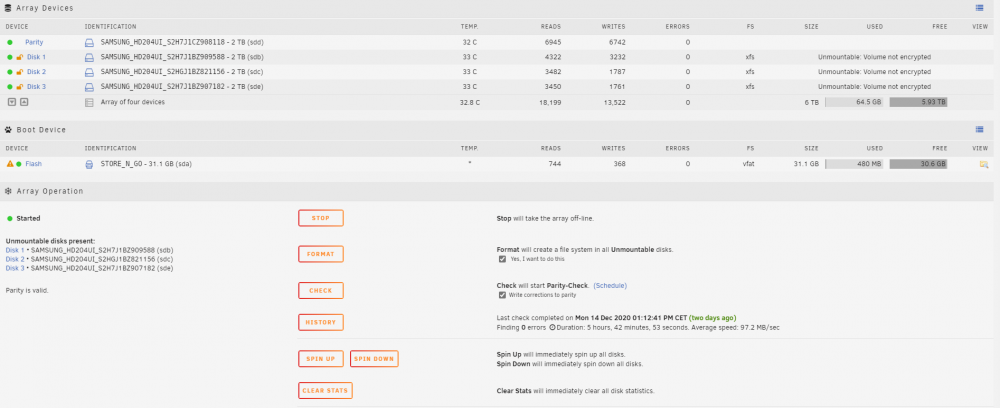Click the '(two days ago)' green text

[712, 317]
